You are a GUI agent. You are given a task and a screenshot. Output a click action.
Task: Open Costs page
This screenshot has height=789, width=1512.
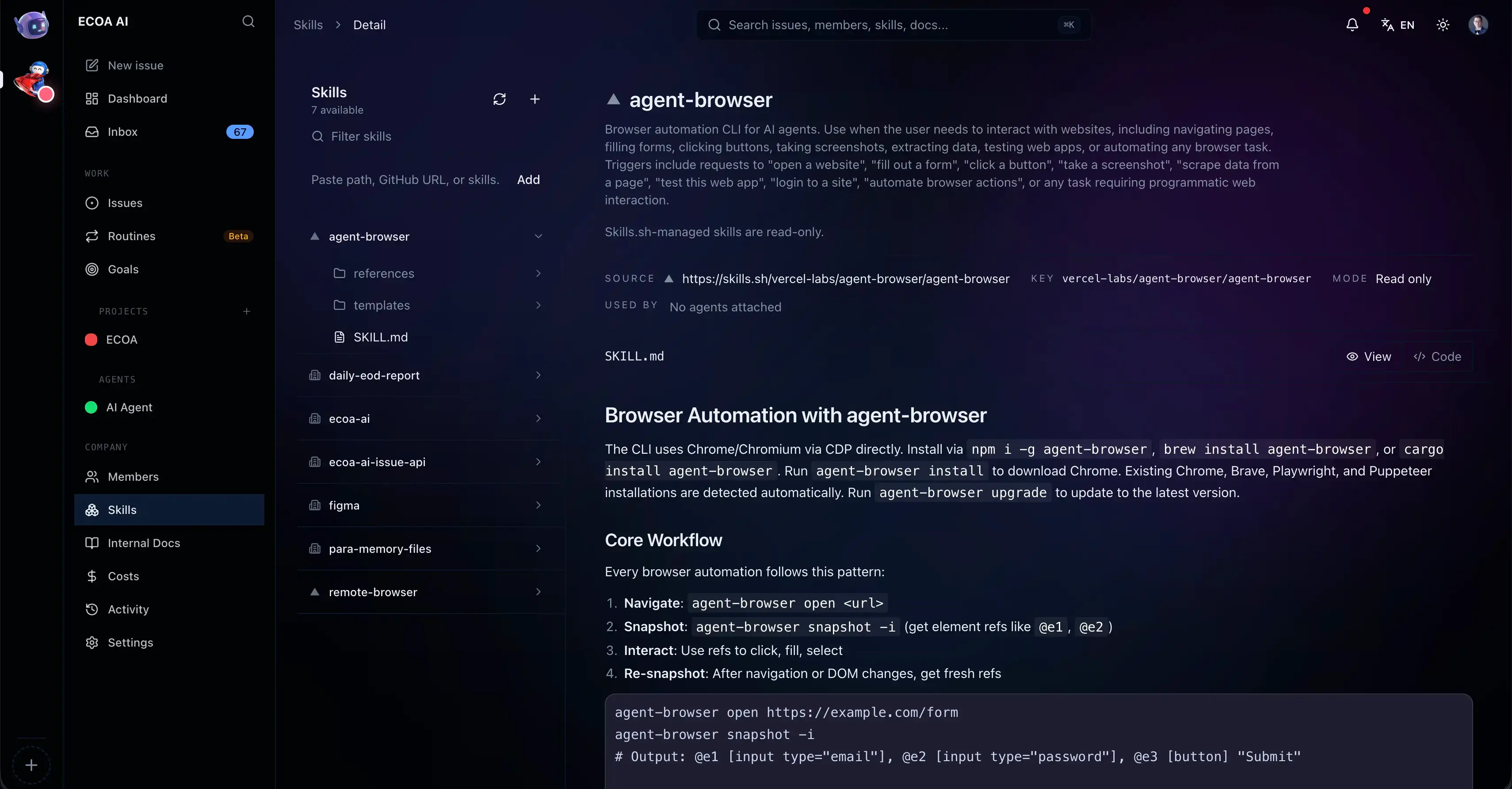169,576
